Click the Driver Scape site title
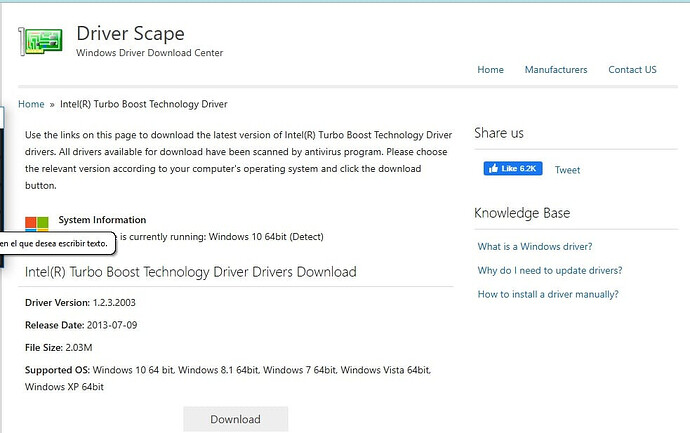 (x=130, y=34)
